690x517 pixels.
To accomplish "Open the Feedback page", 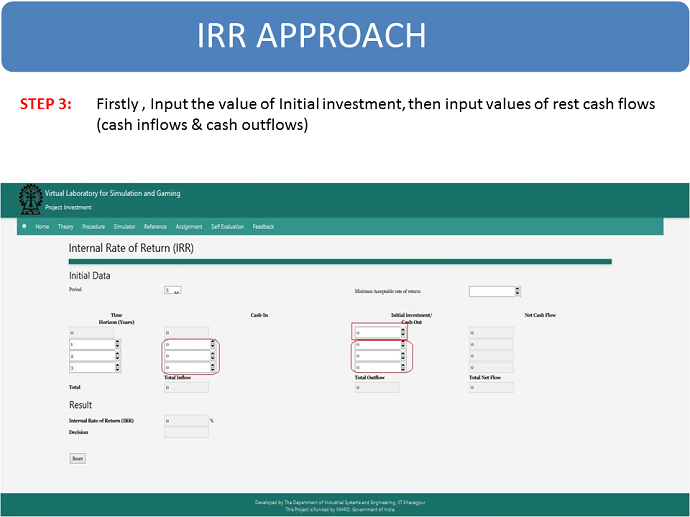I will click(264, 227).
